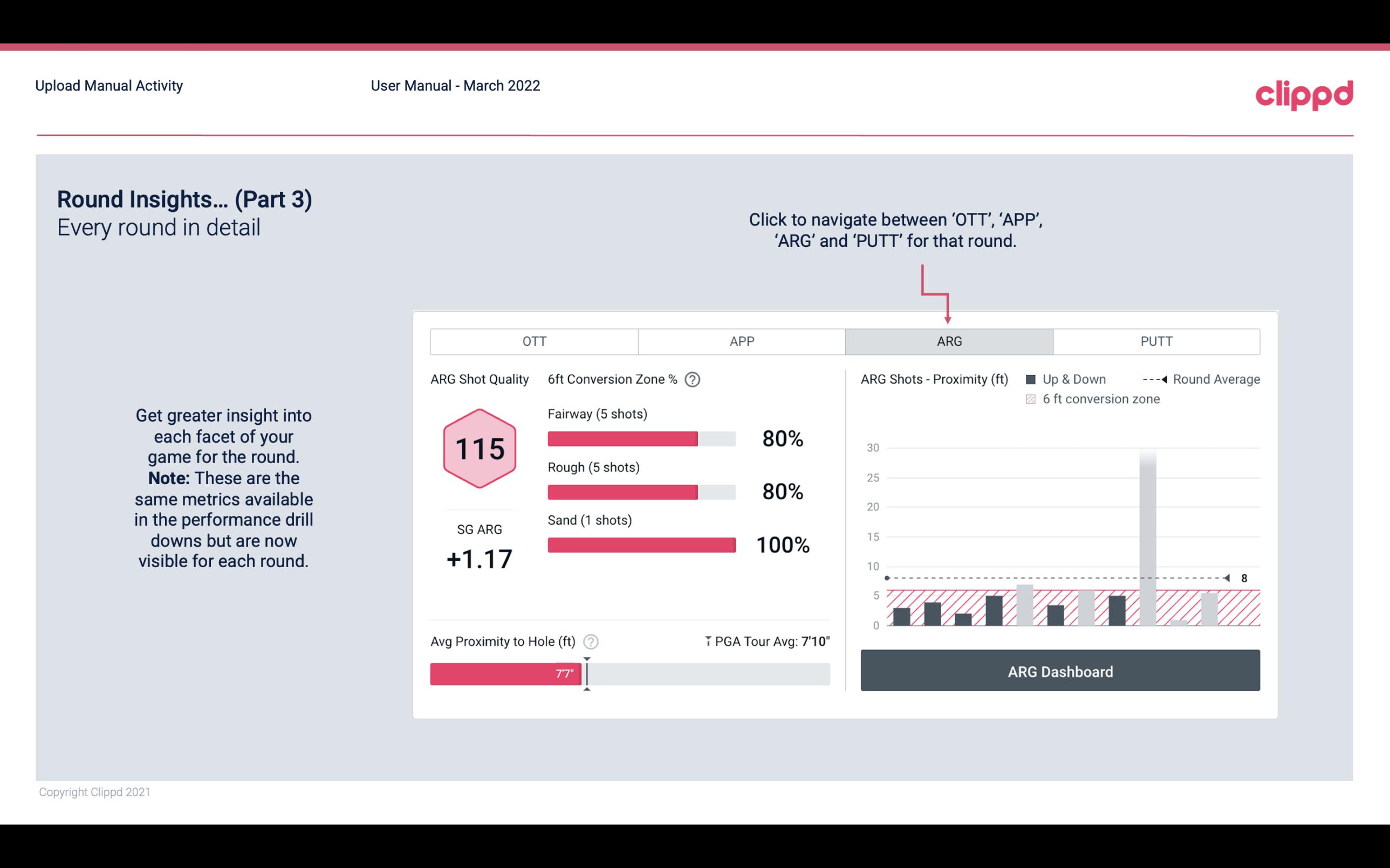
Task: Expand the Sand shots breakdown
Action: coord(597,519)
